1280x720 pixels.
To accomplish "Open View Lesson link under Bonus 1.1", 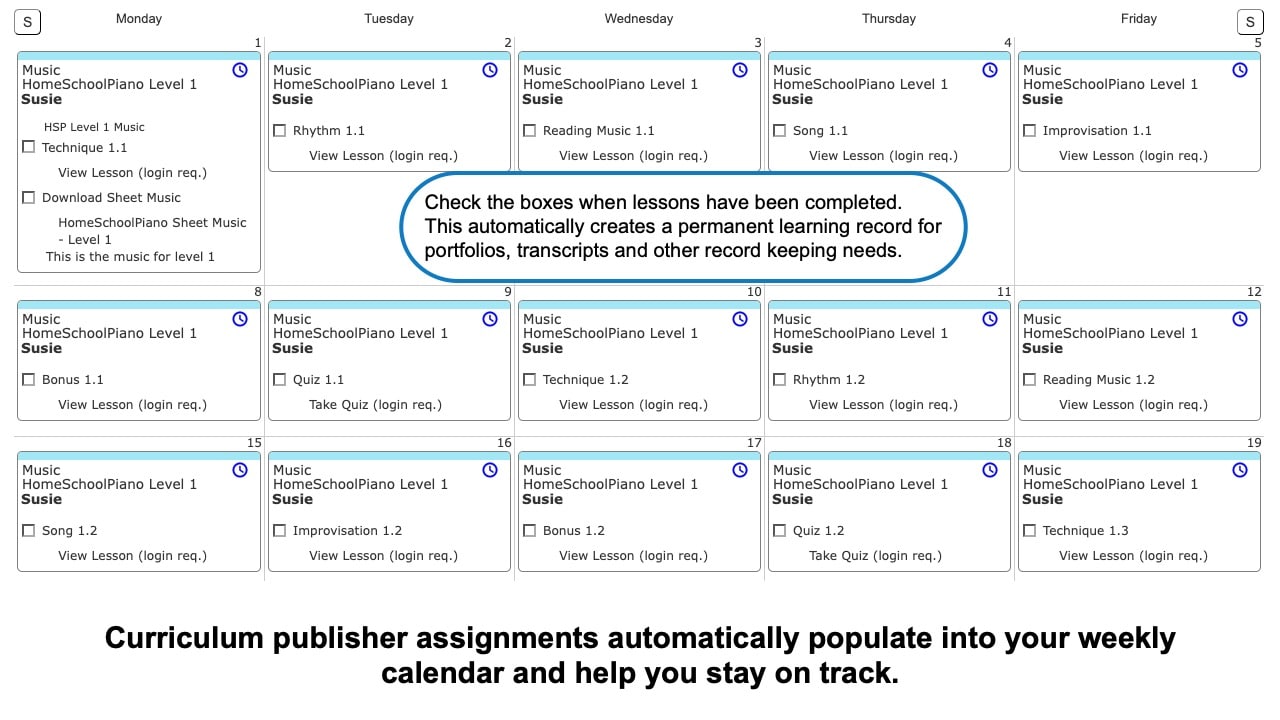I will pos(133,404).
